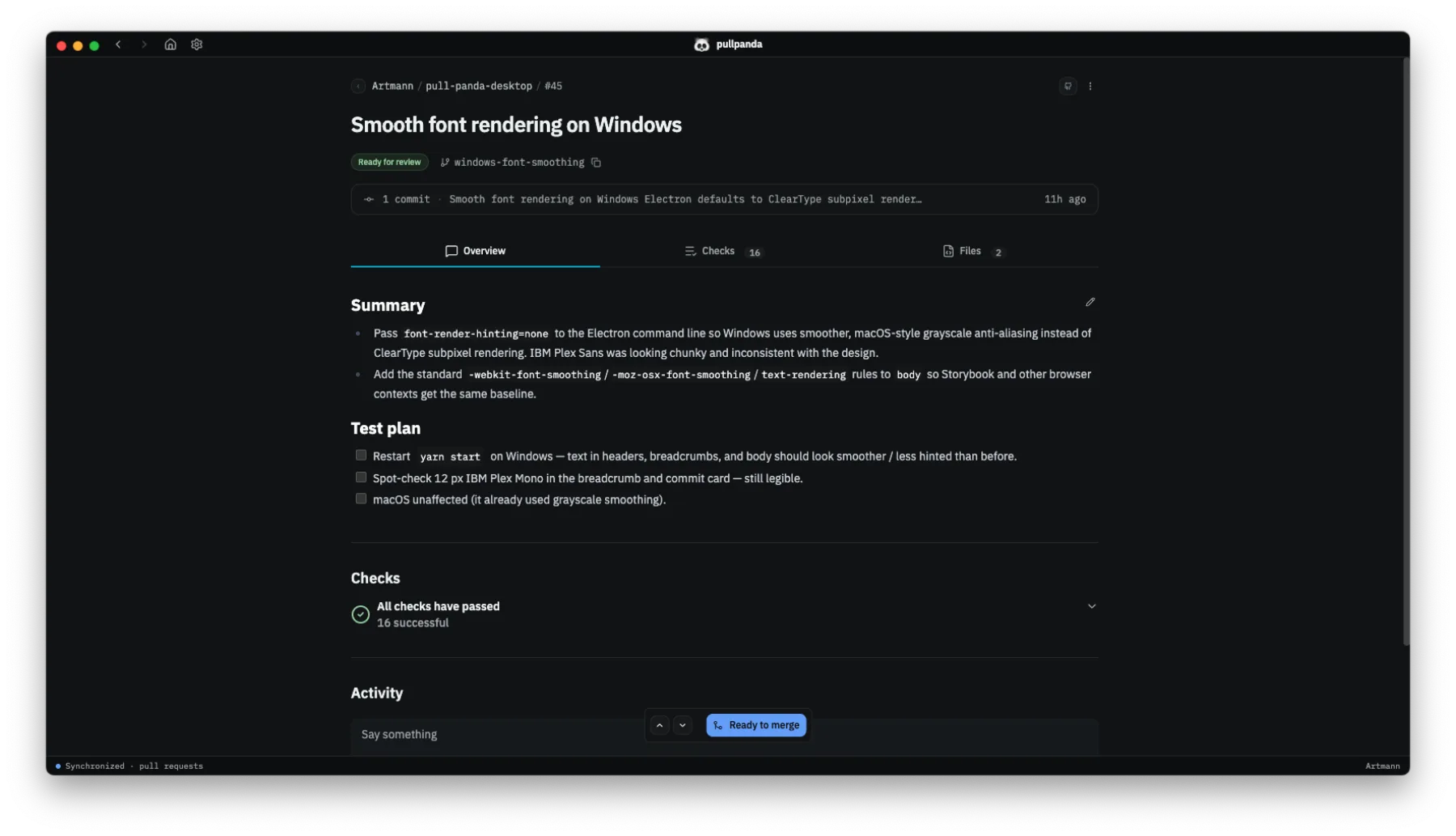Click the Summary heading
1456x836 pixels.
387,305
